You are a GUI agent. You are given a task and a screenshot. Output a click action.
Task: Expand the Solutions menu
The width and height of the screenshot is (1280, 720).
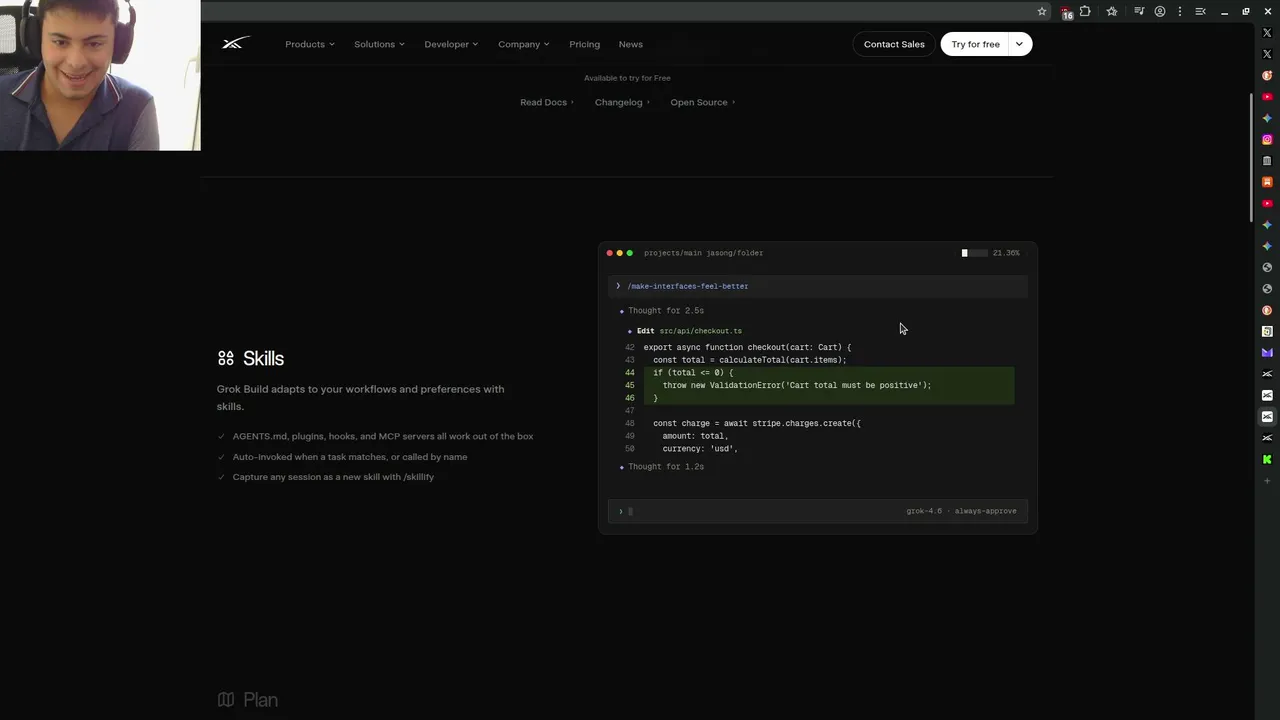pyautogui.click(x=379, y=44)
